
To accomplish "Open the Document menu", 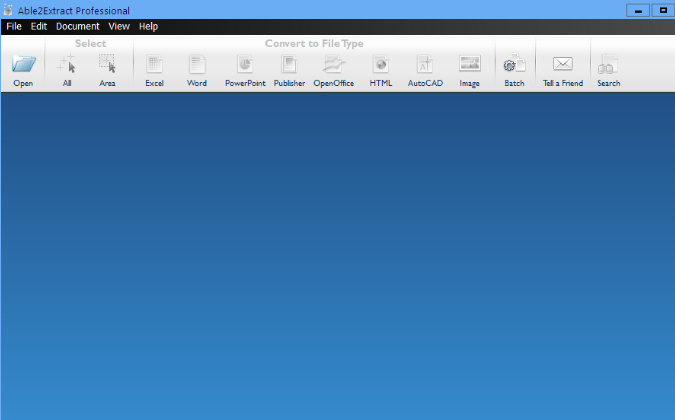I will click(x=77, y=26).
